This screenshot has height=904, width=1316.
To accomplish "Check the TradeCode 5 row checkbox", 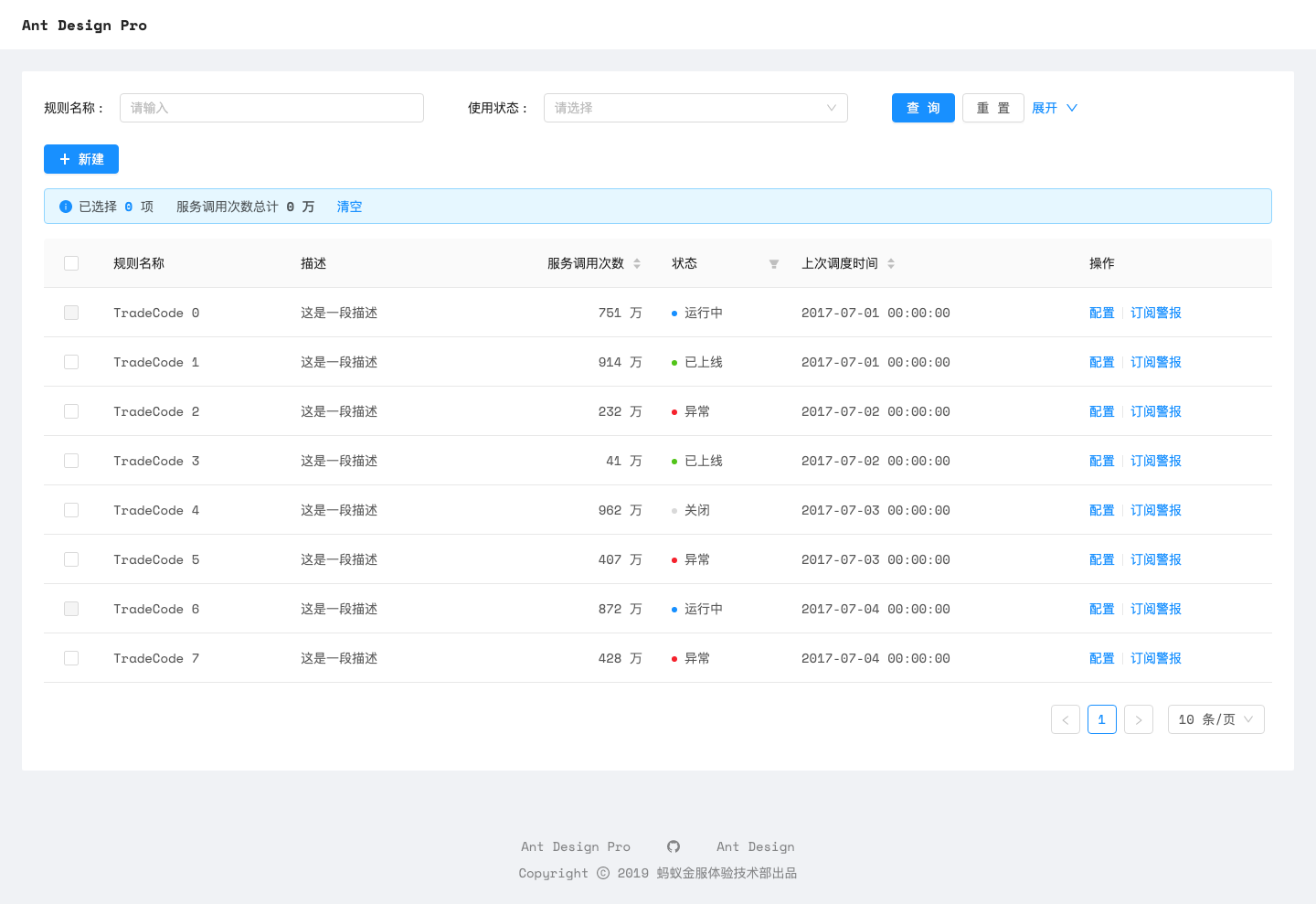I will pos(71,559).
